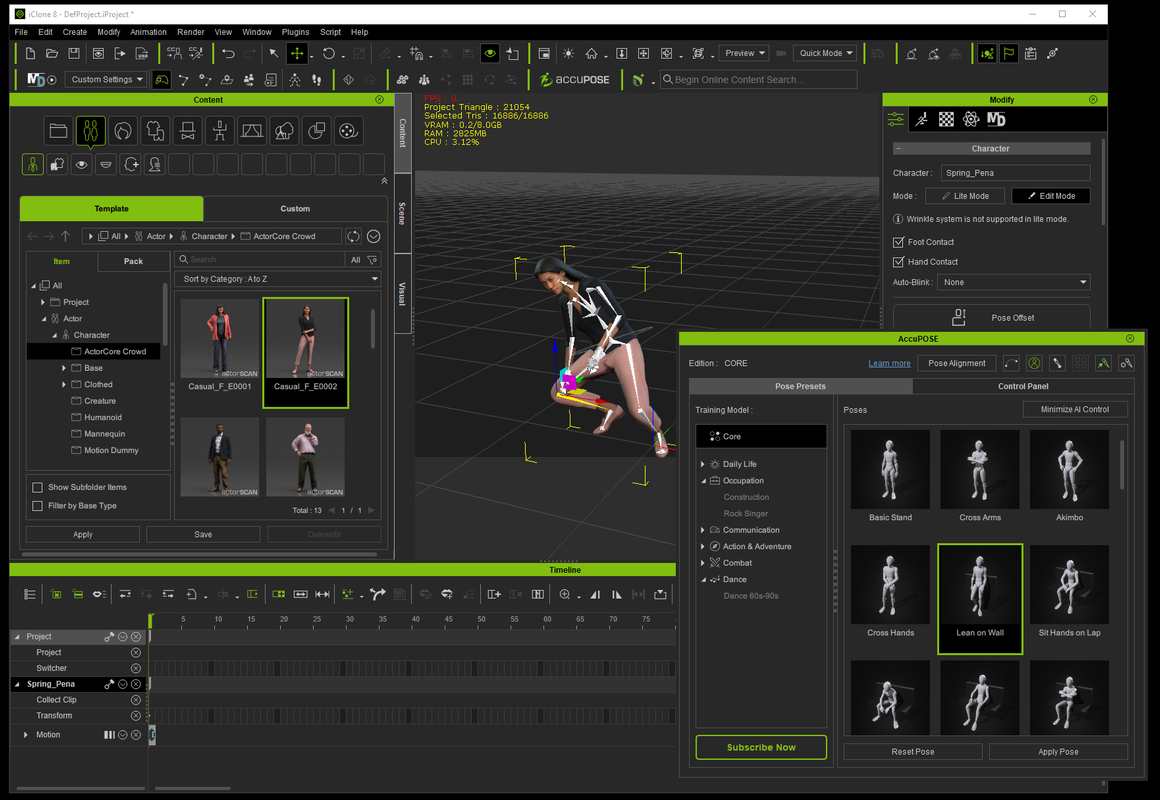Click the Apply Pose button
The image size is (1160, 800).
(x=1058, y=752)
